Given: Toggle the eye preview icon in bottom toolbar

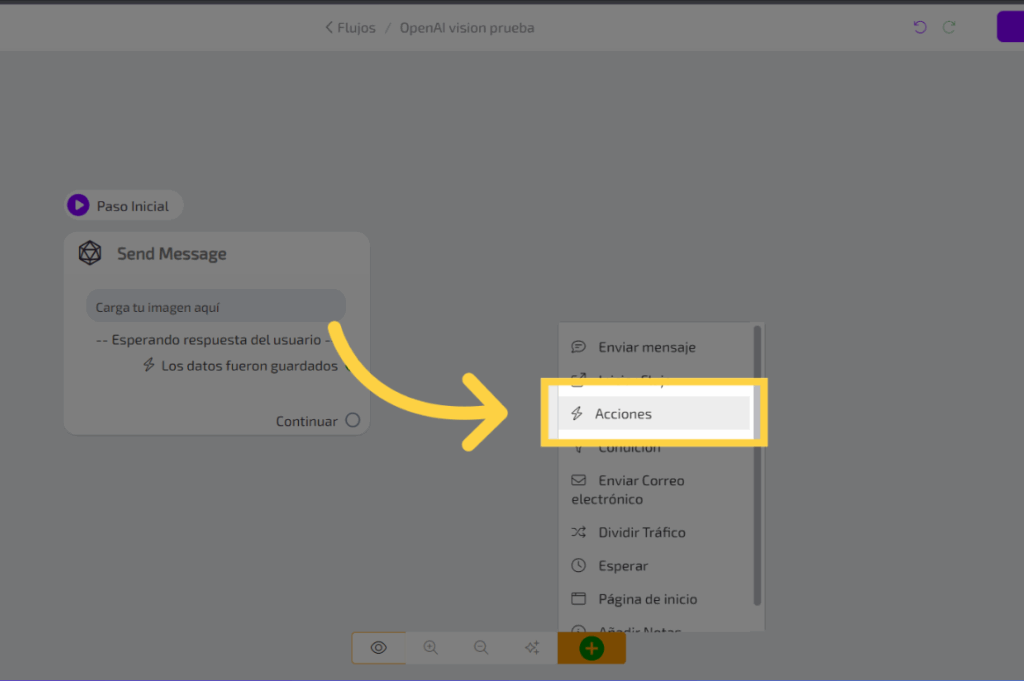Looking at the screenshot, I should click(378, 648).
